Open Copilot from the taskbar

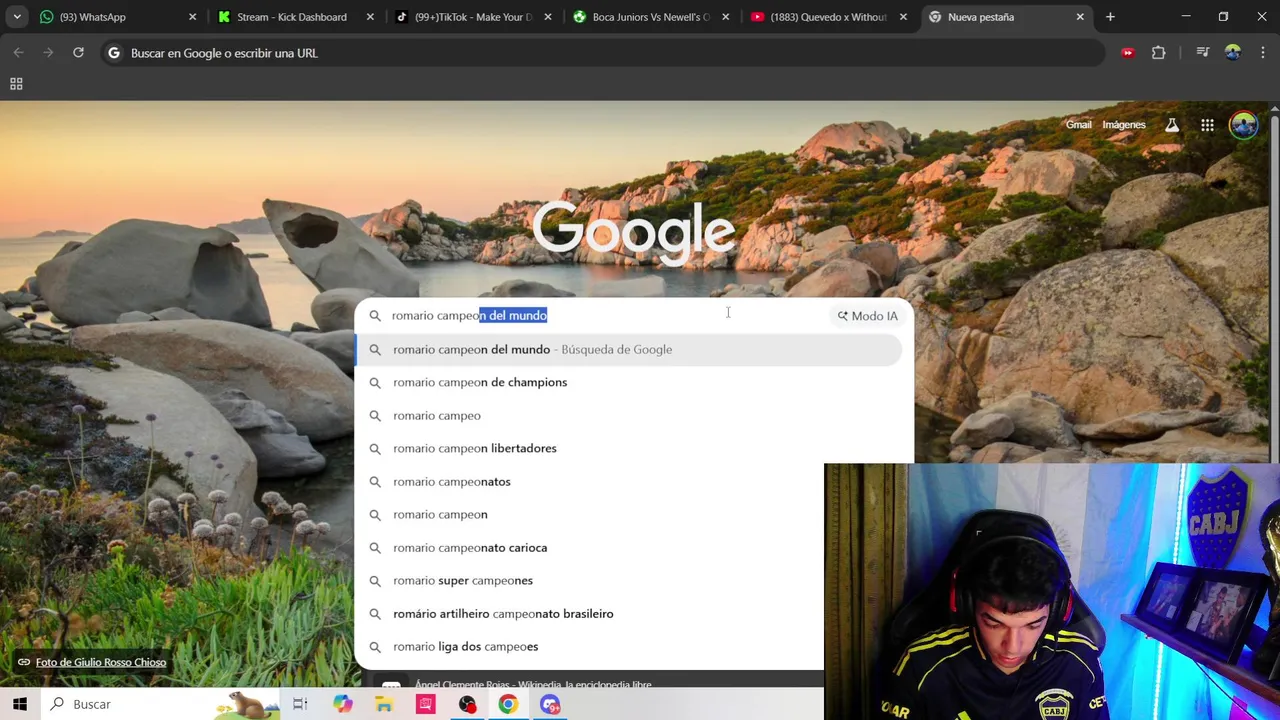tap(343, 704)
